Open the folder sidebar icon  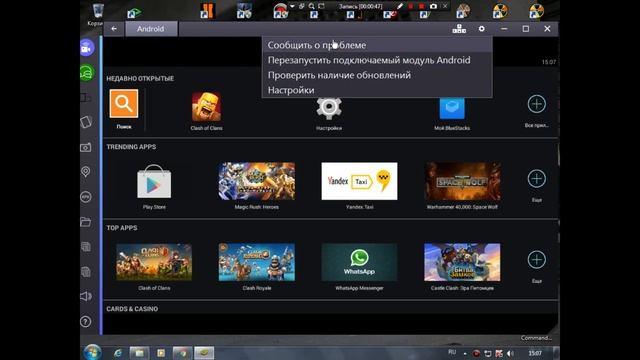(86, 222)
